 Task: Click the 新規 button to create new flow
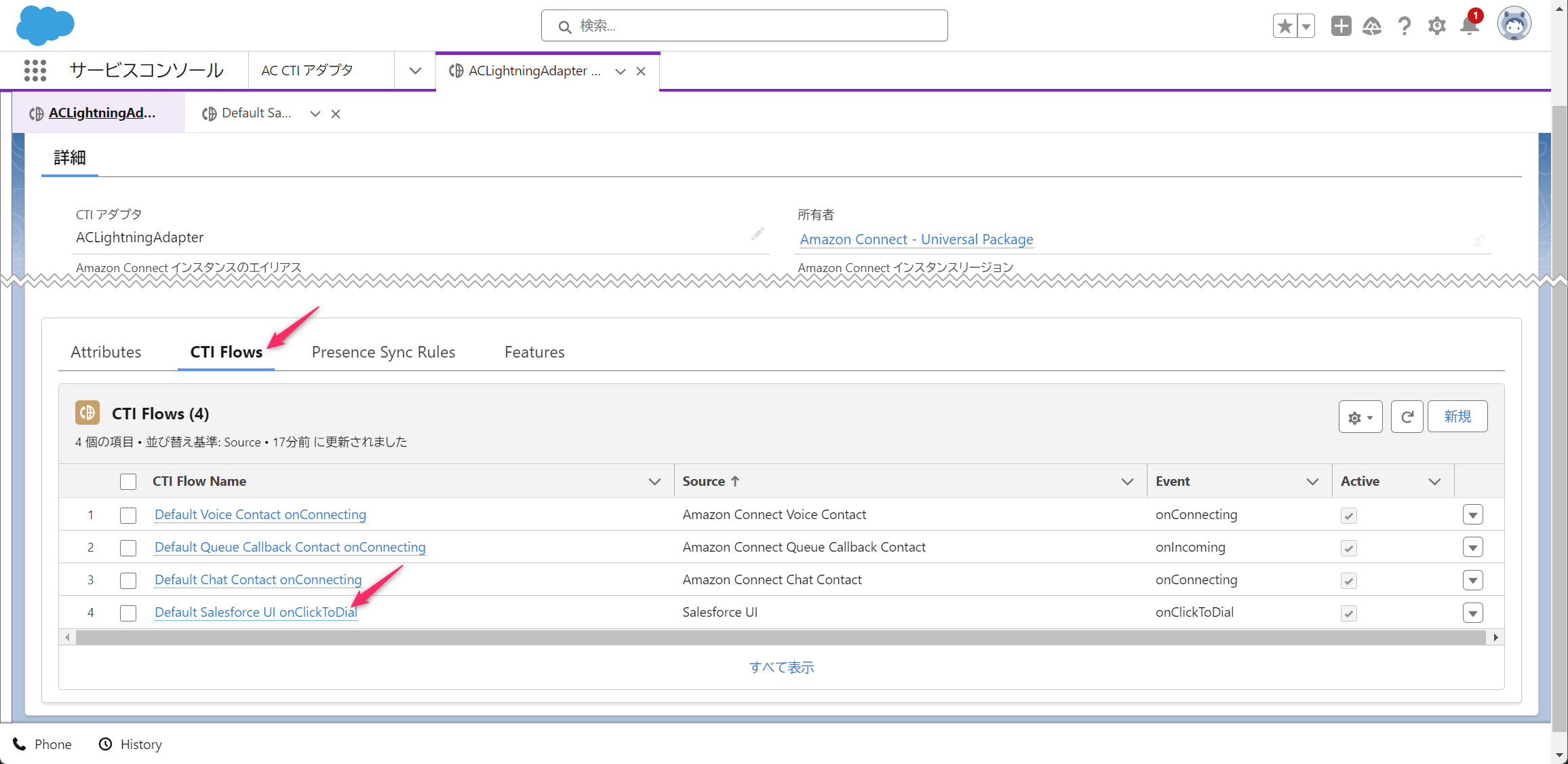1458,417
